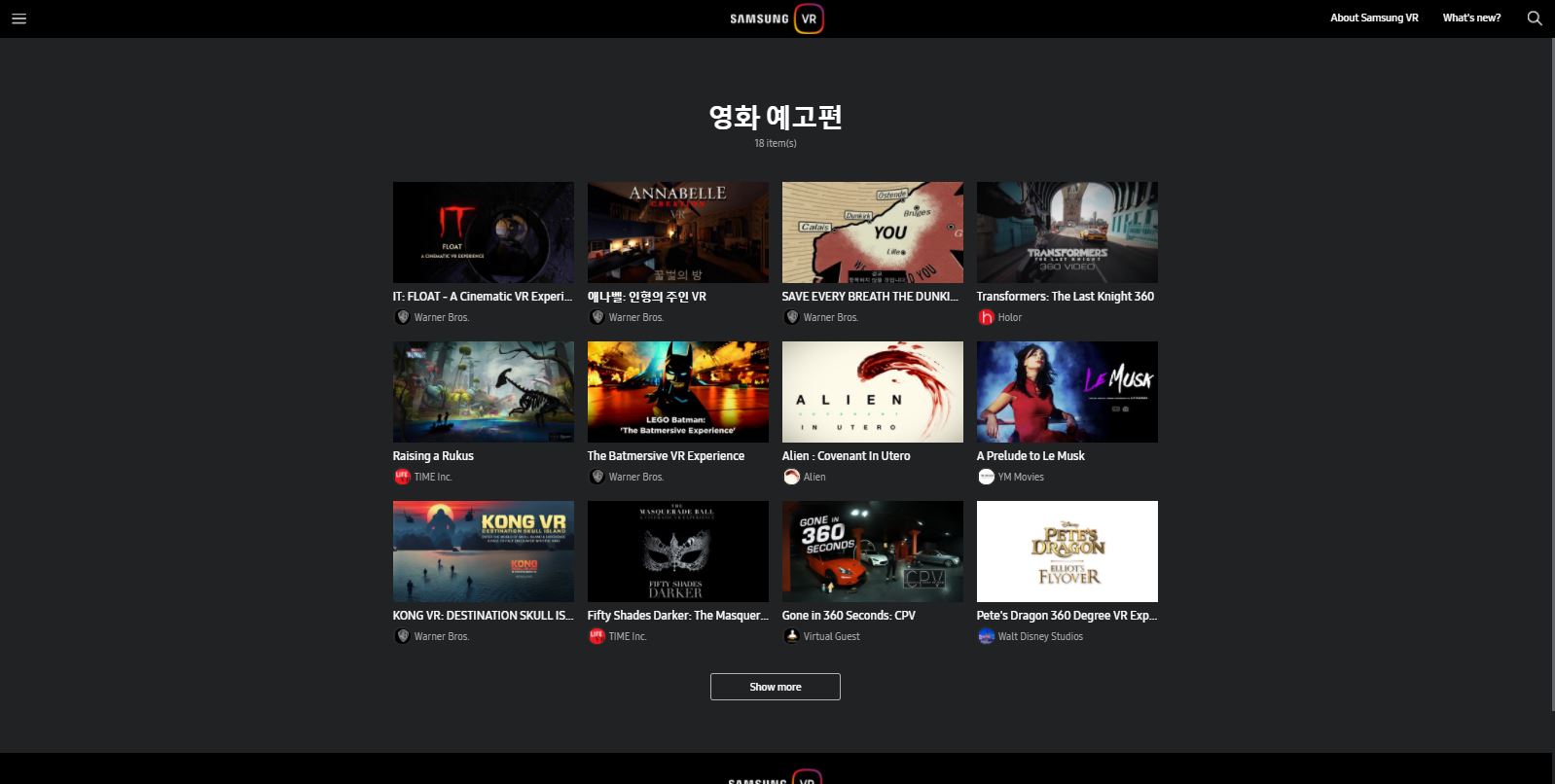Click the '18 item(s)' count text
The width and height of the screenshot is (1555, 784).
coord(776,143)
